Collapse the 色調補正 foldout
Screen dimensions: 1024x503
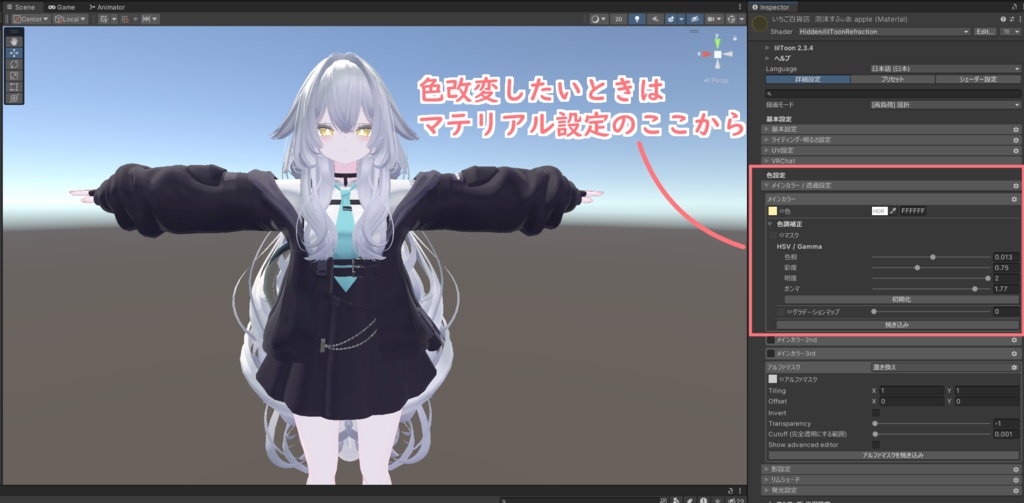point(770,223)
